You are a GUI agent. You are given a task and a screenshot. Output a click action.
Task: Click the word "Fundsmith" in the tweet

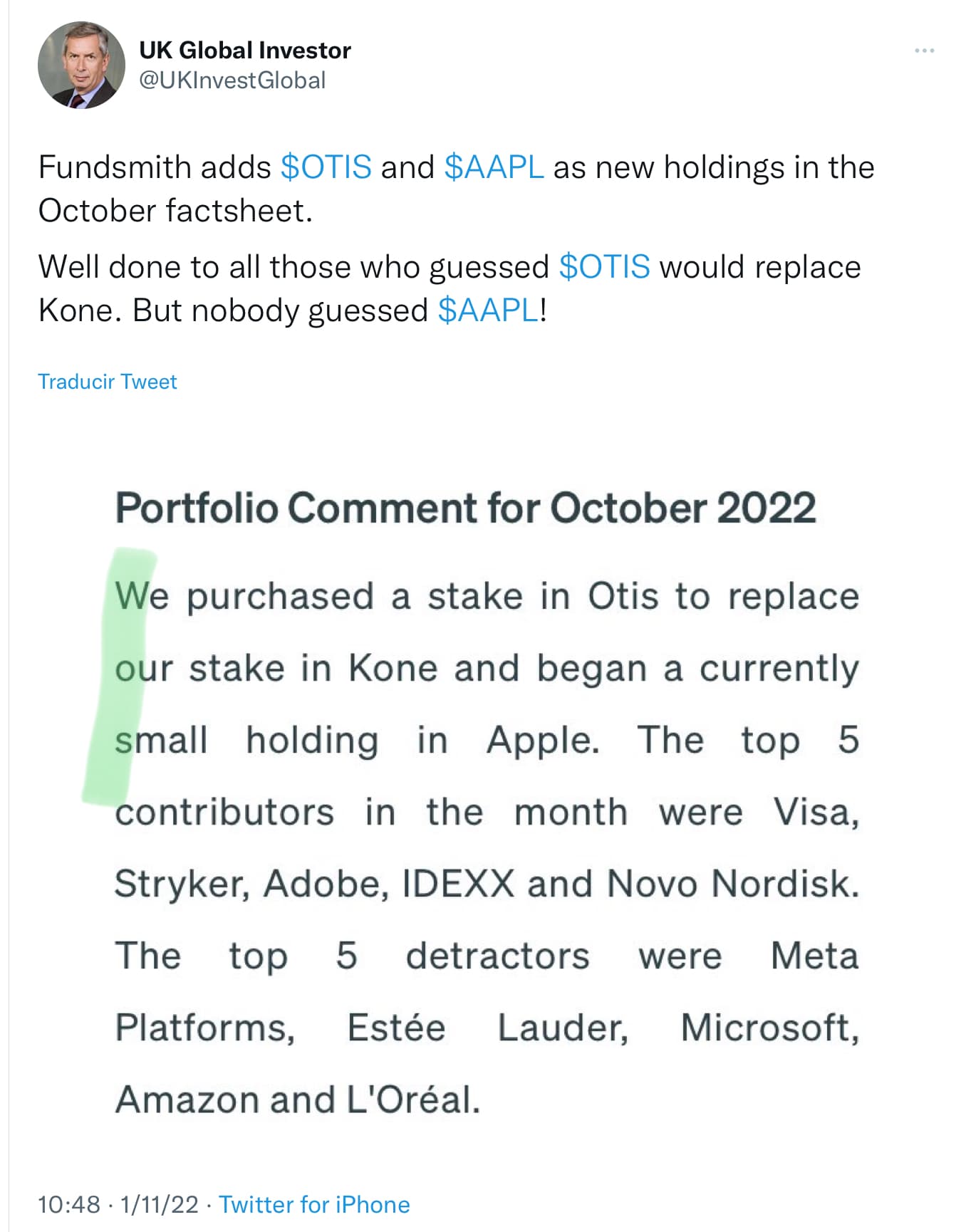115,167
